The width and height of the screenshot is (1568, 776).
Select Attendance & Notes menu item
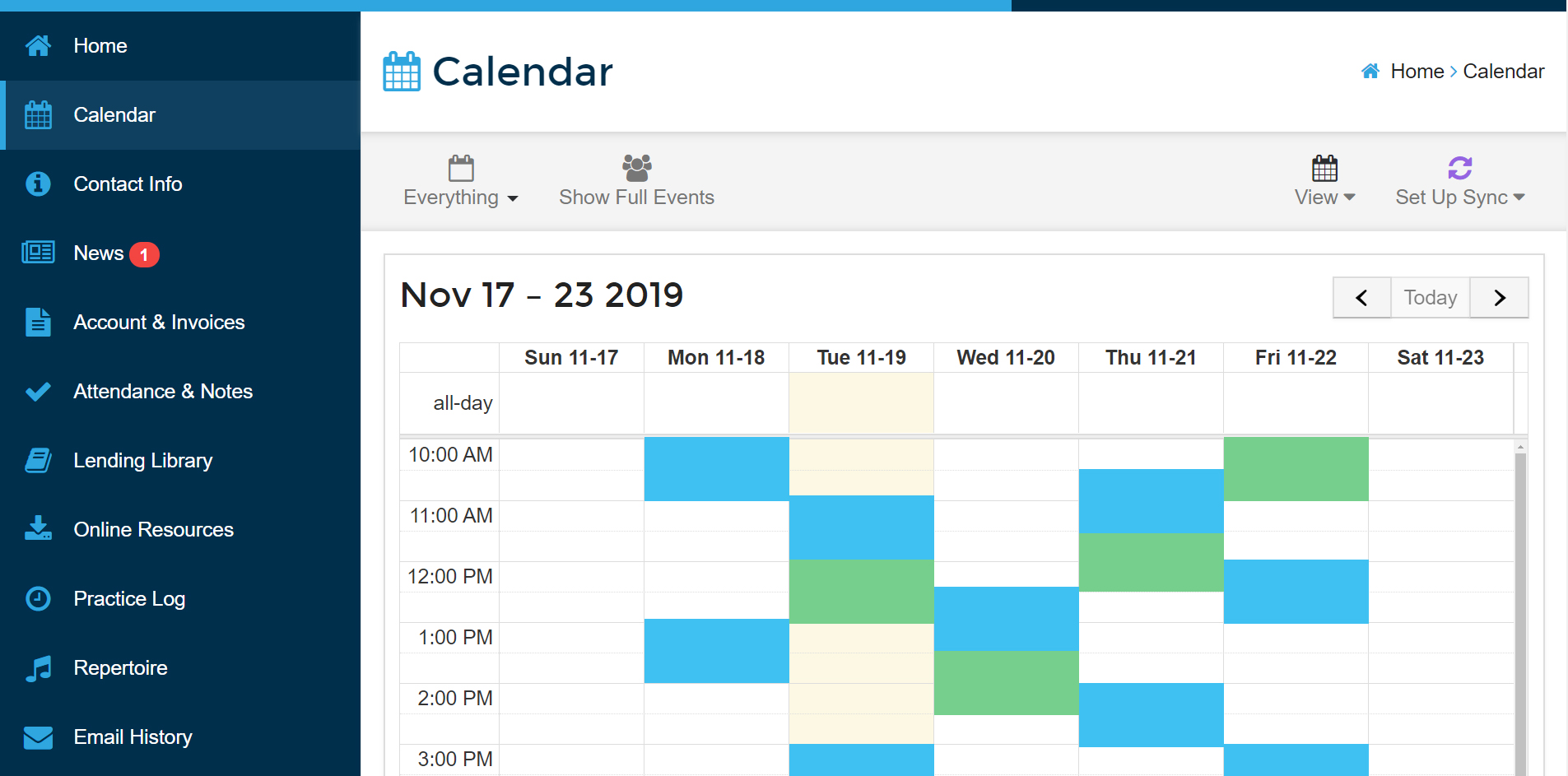(180, 392)
